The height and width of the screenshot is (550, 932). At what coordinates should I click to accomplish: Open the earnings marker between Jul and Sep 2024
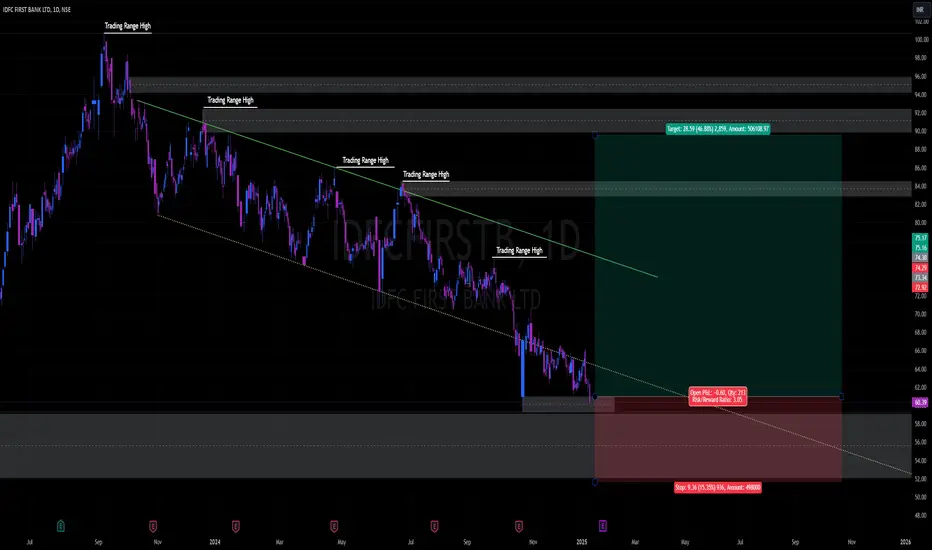[434, 526]
